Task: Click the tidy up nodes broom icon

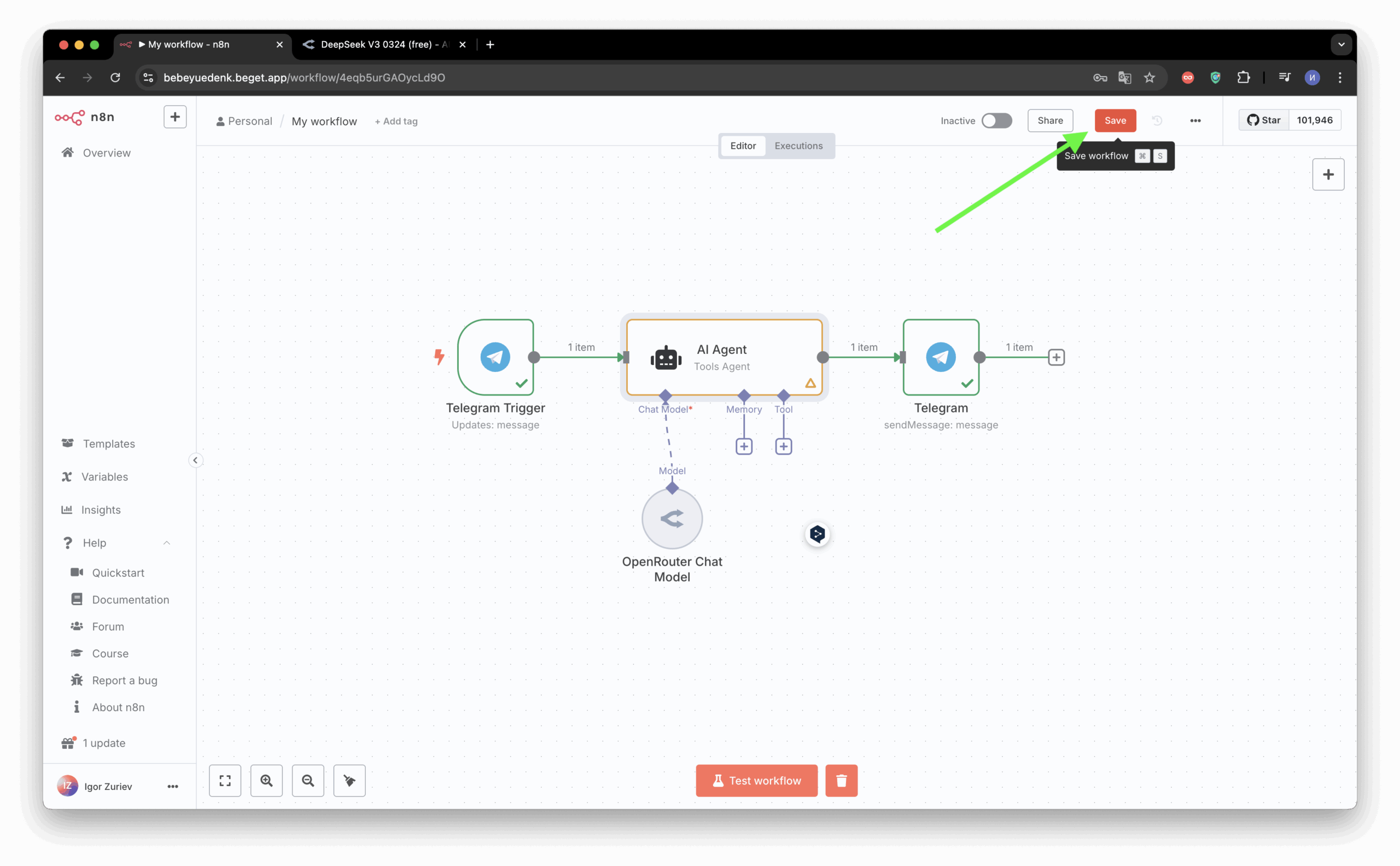Action: tap(349, 781)
